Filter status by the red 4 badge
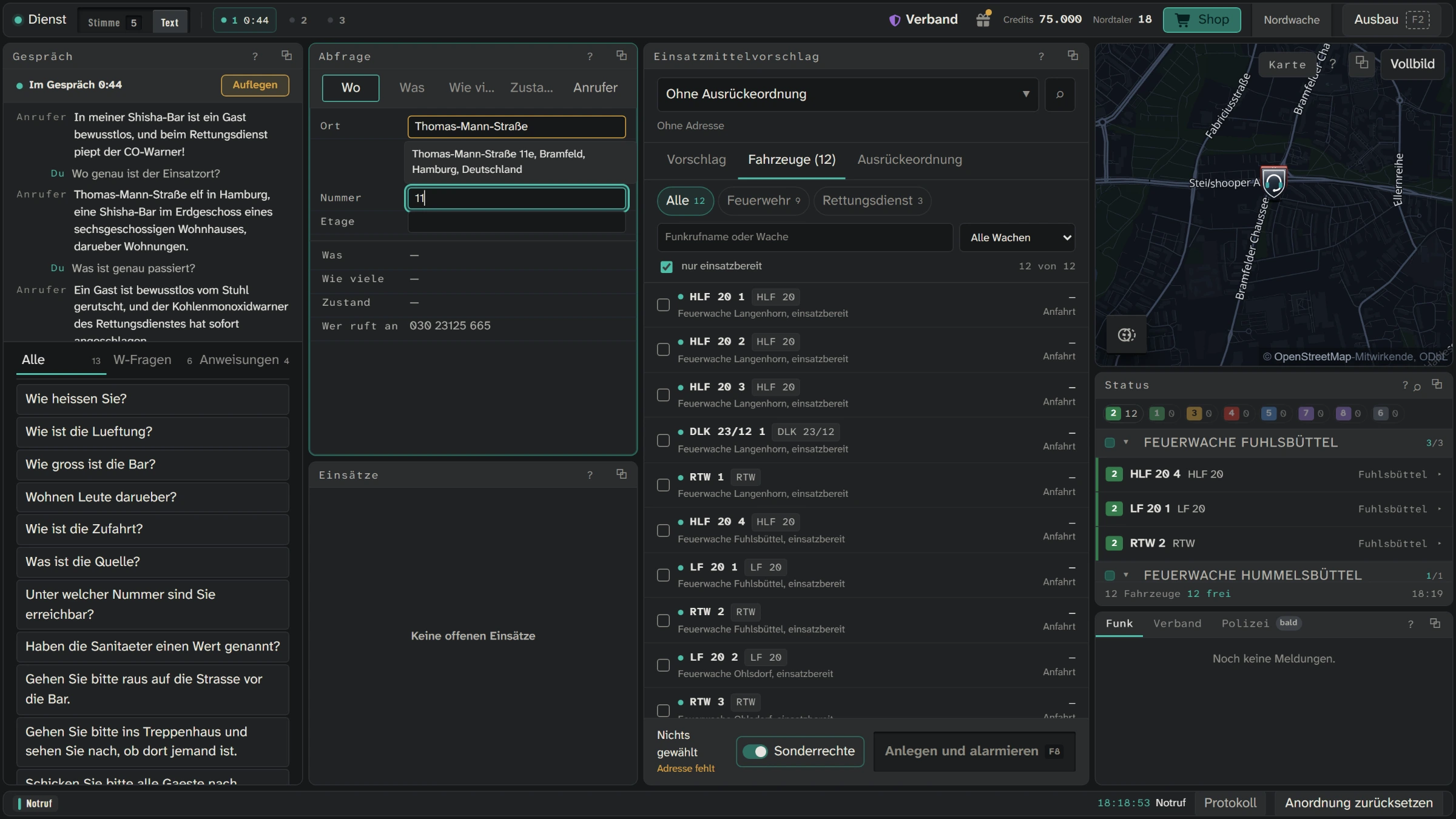The height and width of the screenshot is (819, 1456). [x=1236, y=413]
